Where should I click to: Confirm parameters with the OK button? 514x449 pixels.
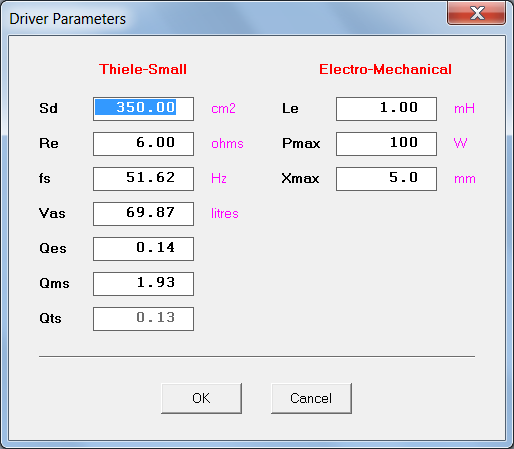click(201, 398)
